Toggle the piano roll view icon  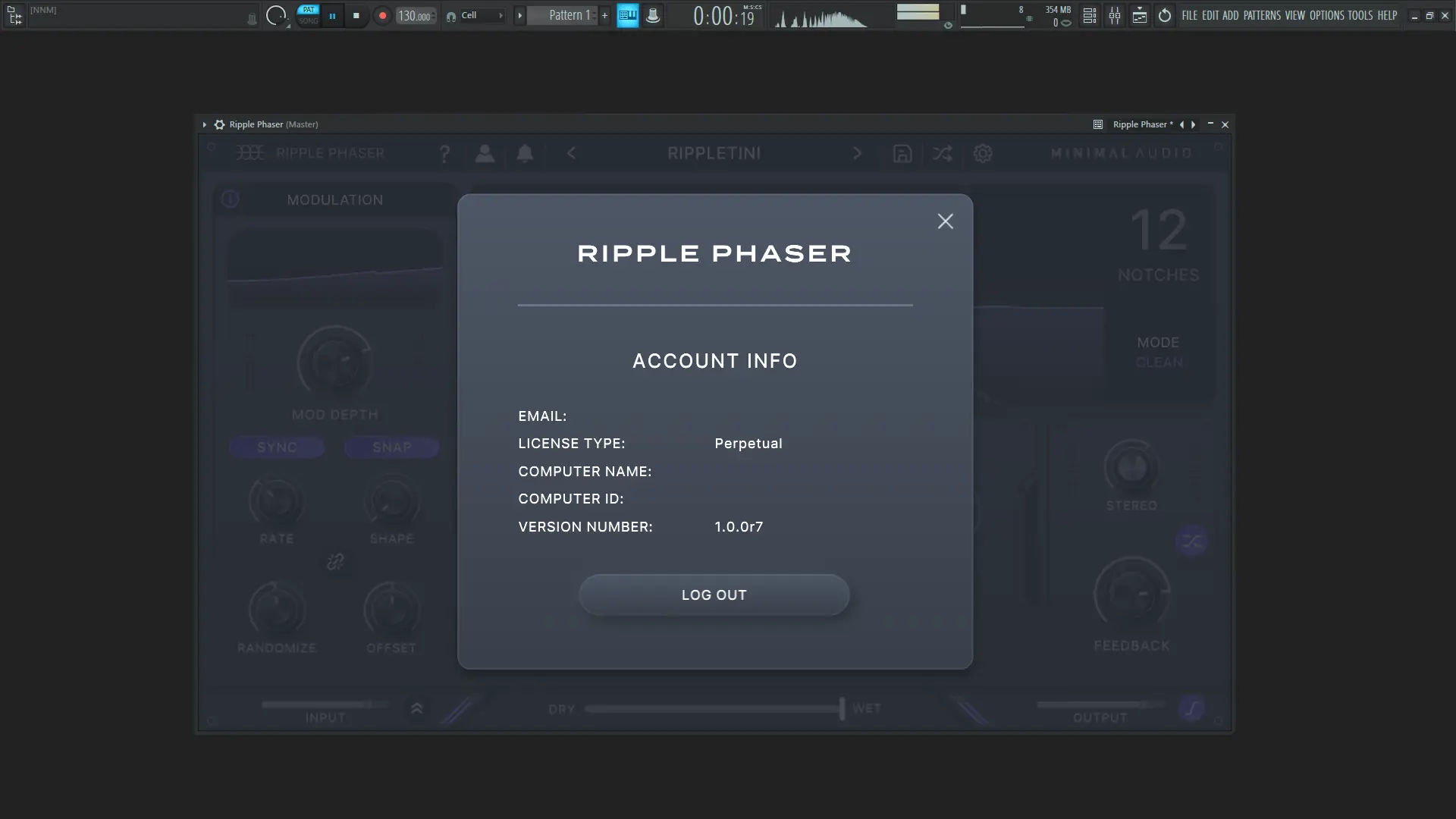tap(627, 15)
